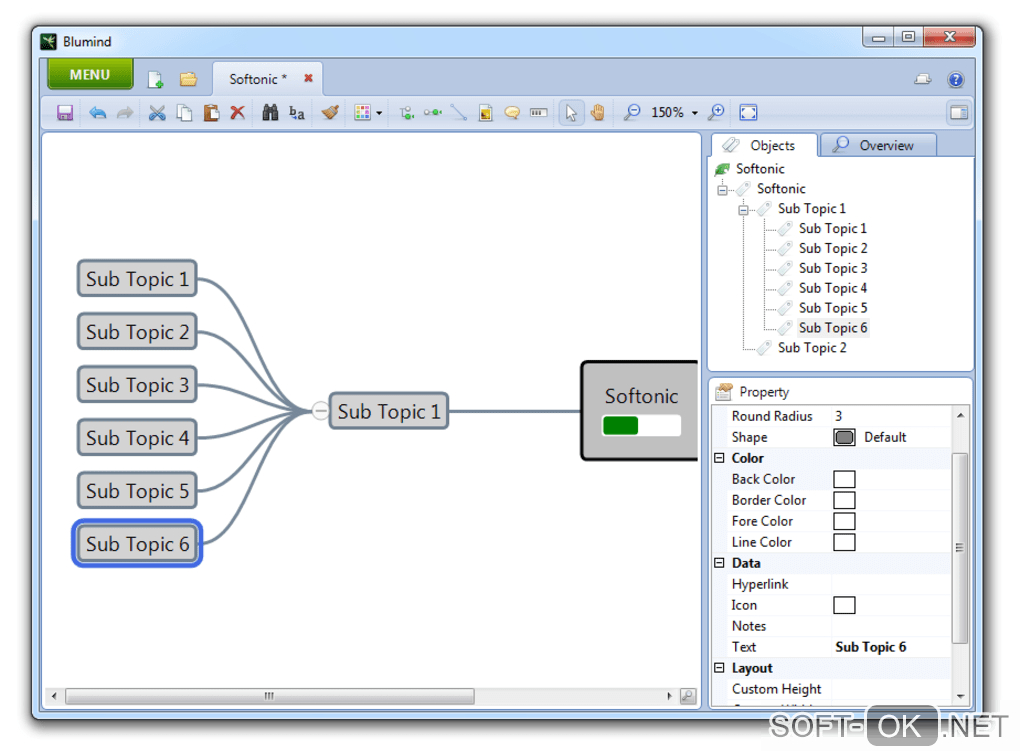Click the magnifier at scrollbar corner

[688, 696]
